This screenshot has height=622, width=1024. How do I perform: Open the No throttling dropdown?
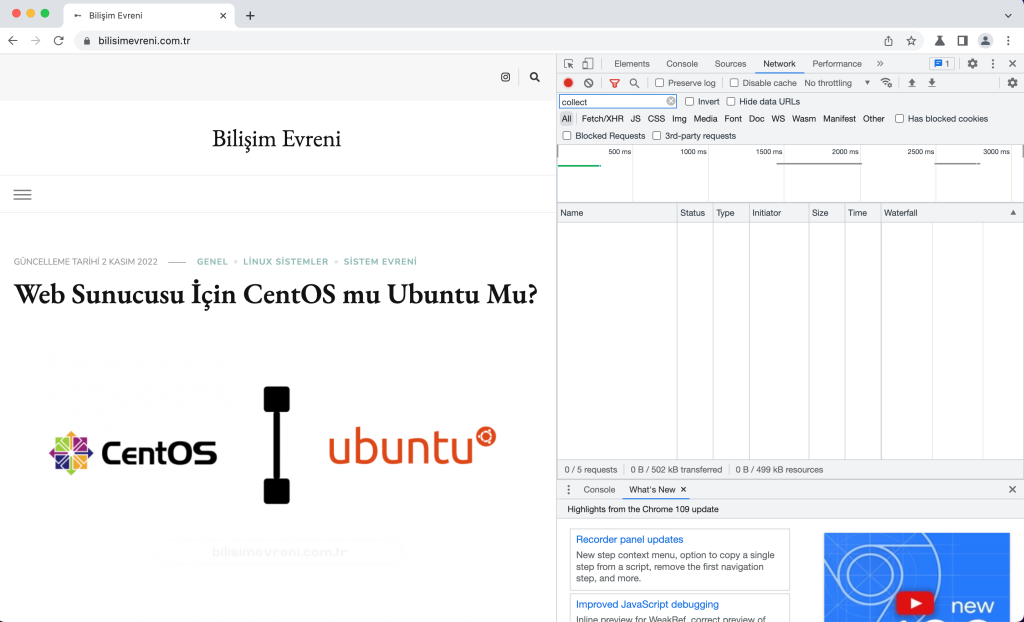[837, 83]
